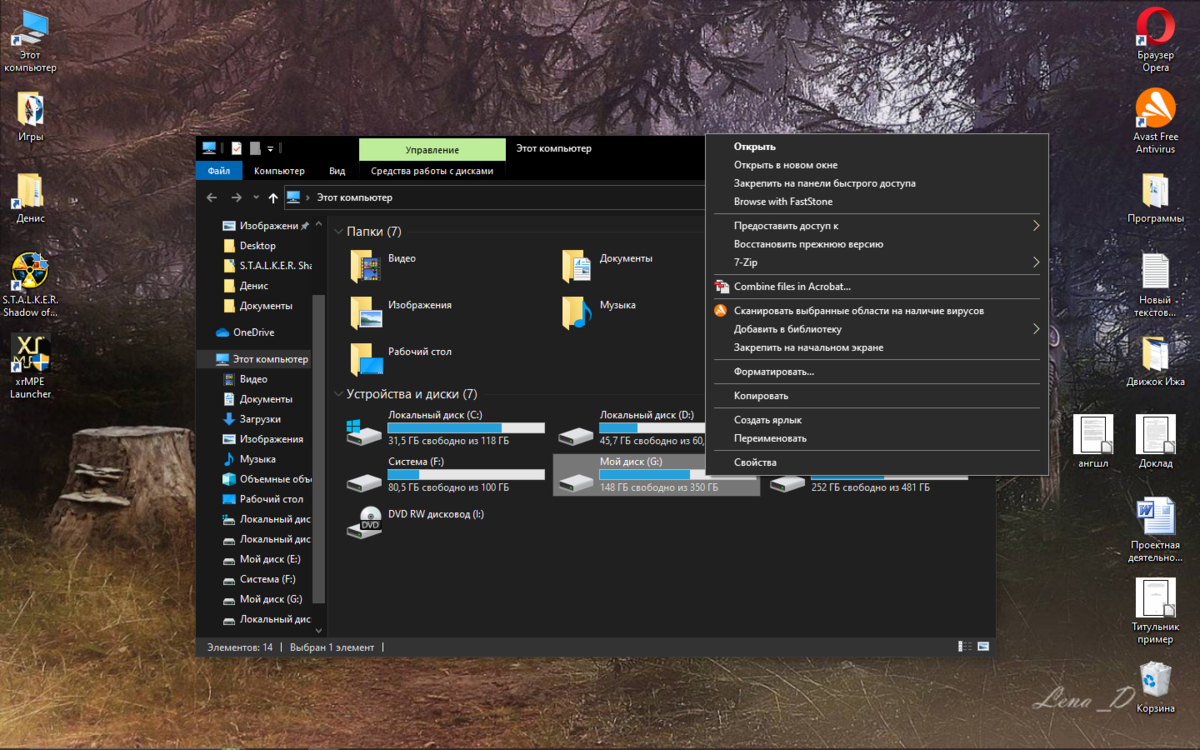
Task: Select the Корзина recycle bin icon
Action: point(1155,687)
